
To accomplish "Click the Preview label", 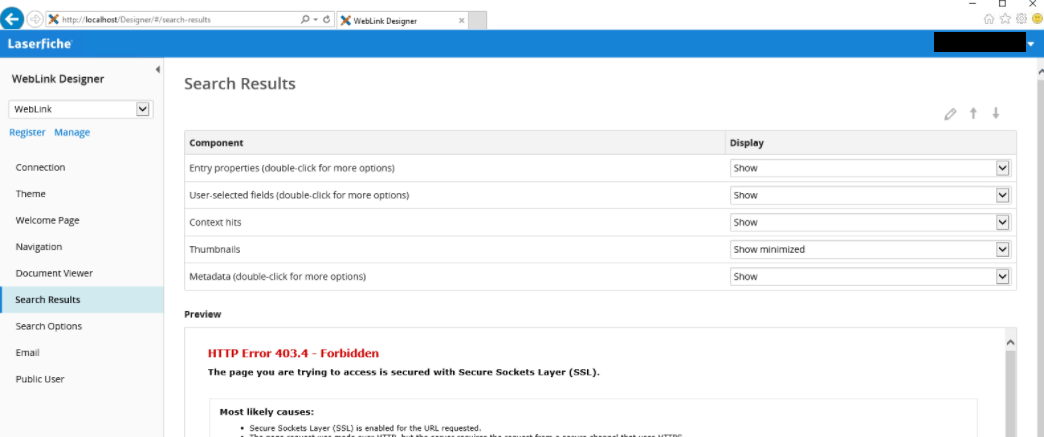I will click(202, 314).
